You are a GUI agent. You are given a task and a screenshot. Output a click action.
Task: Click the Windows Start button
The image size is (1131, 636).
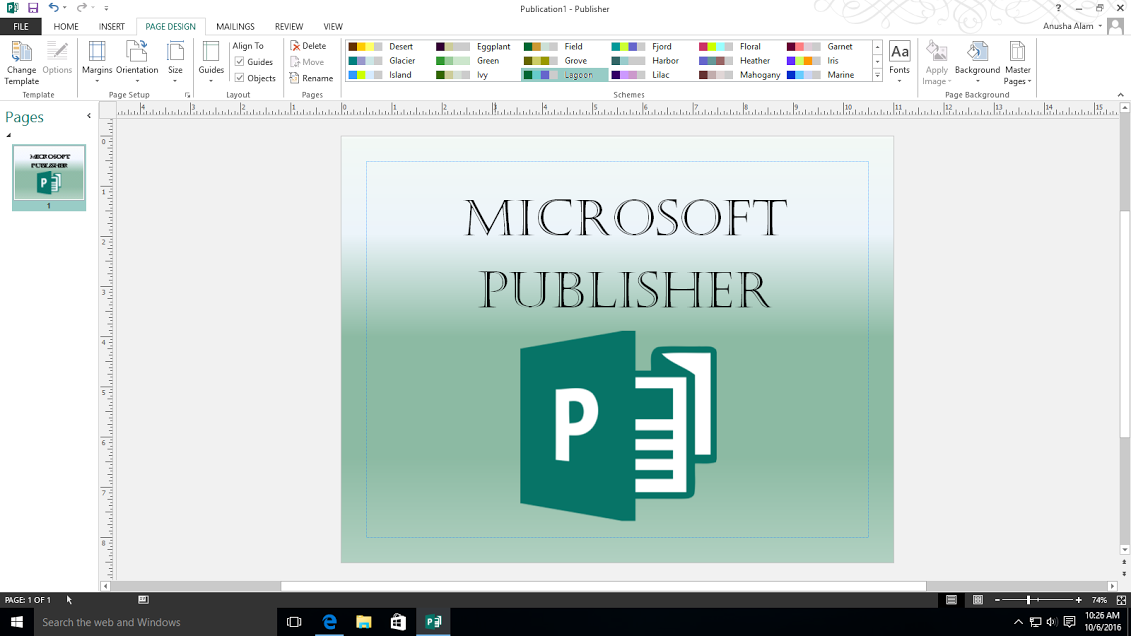(x=17, y=622)
